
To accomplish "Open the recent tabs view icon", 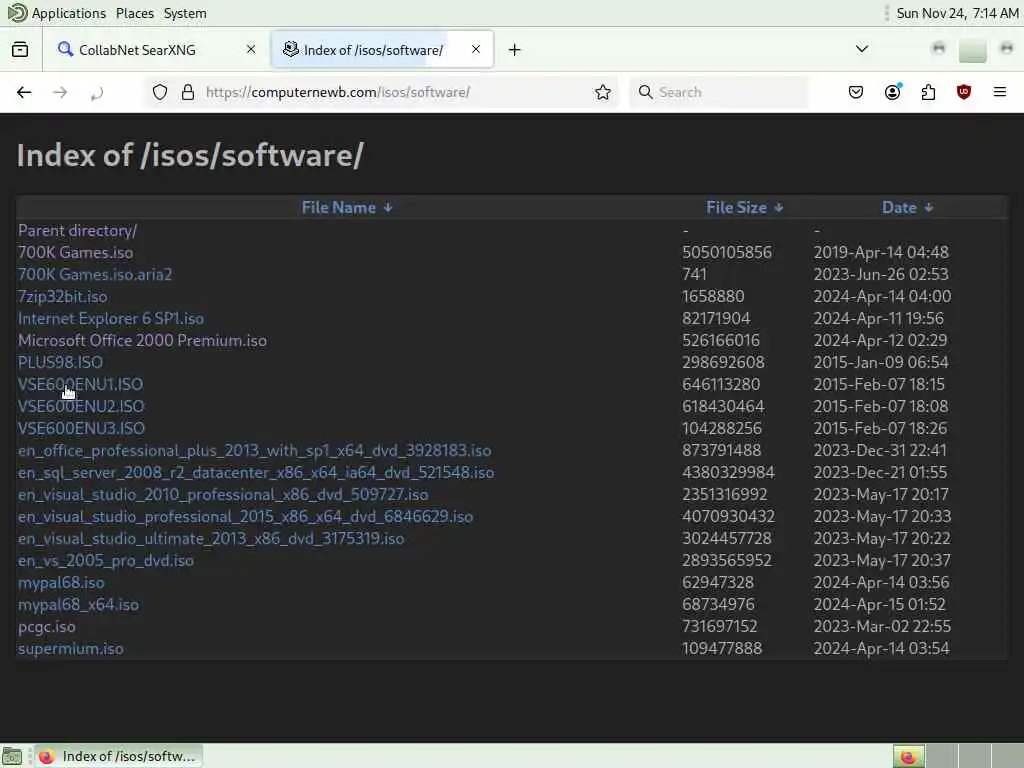I will [x=20, y=50].
